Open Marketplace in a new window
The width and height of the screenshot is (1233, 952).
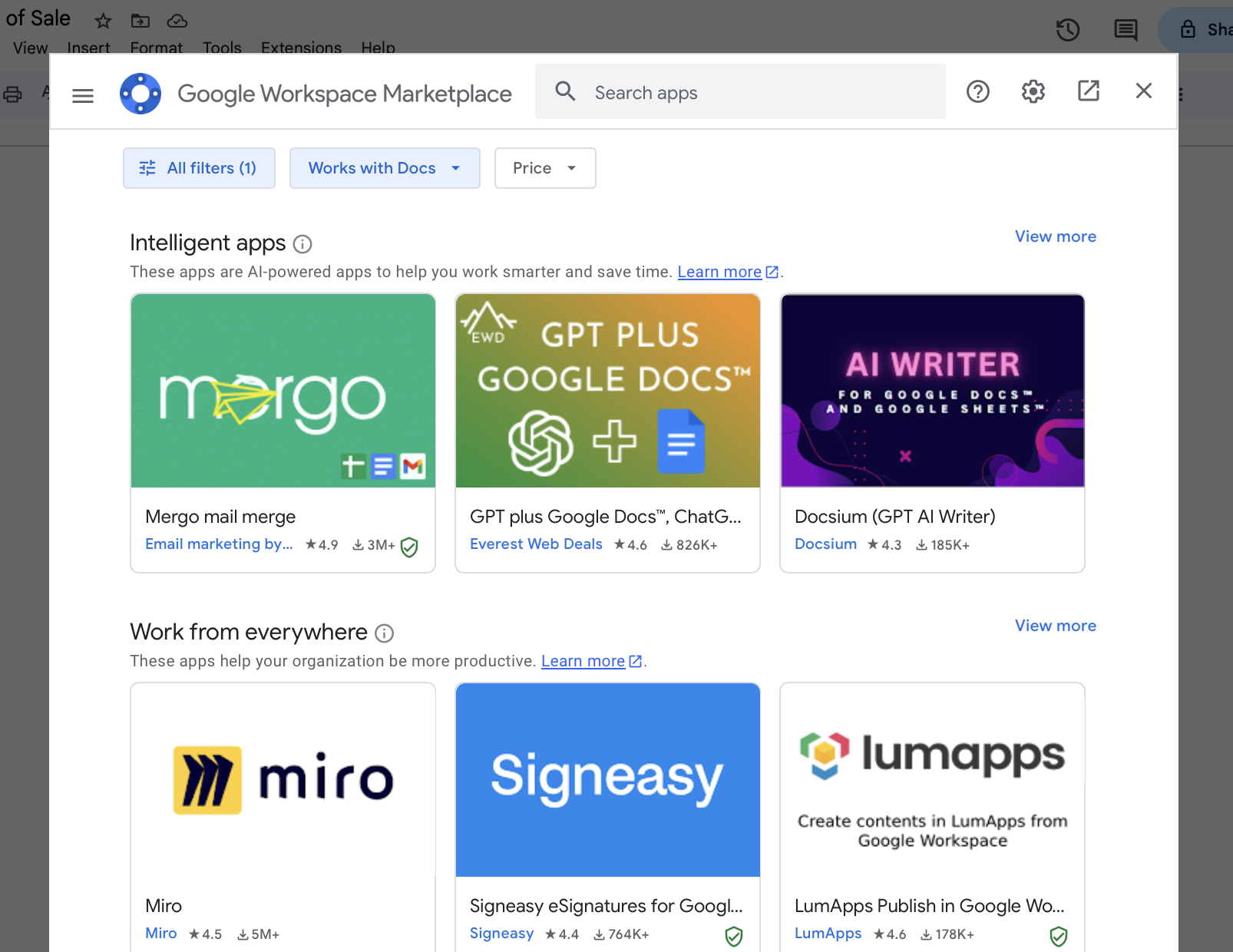[1088, 91]
